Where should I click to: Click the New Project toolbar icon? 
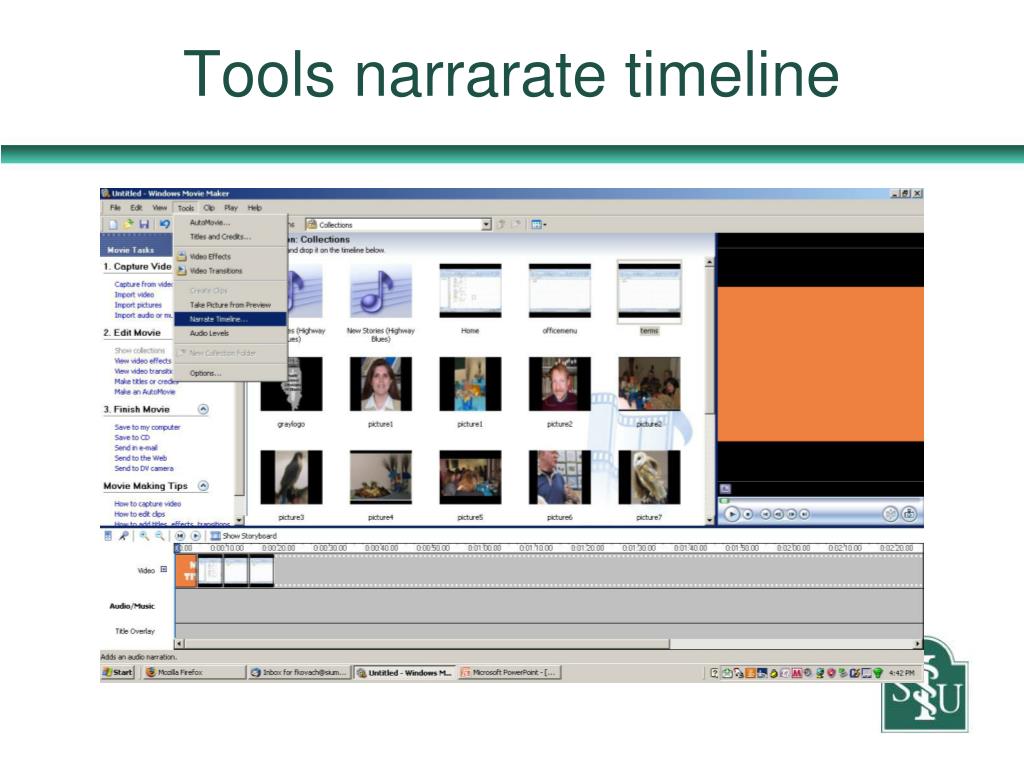113,224
